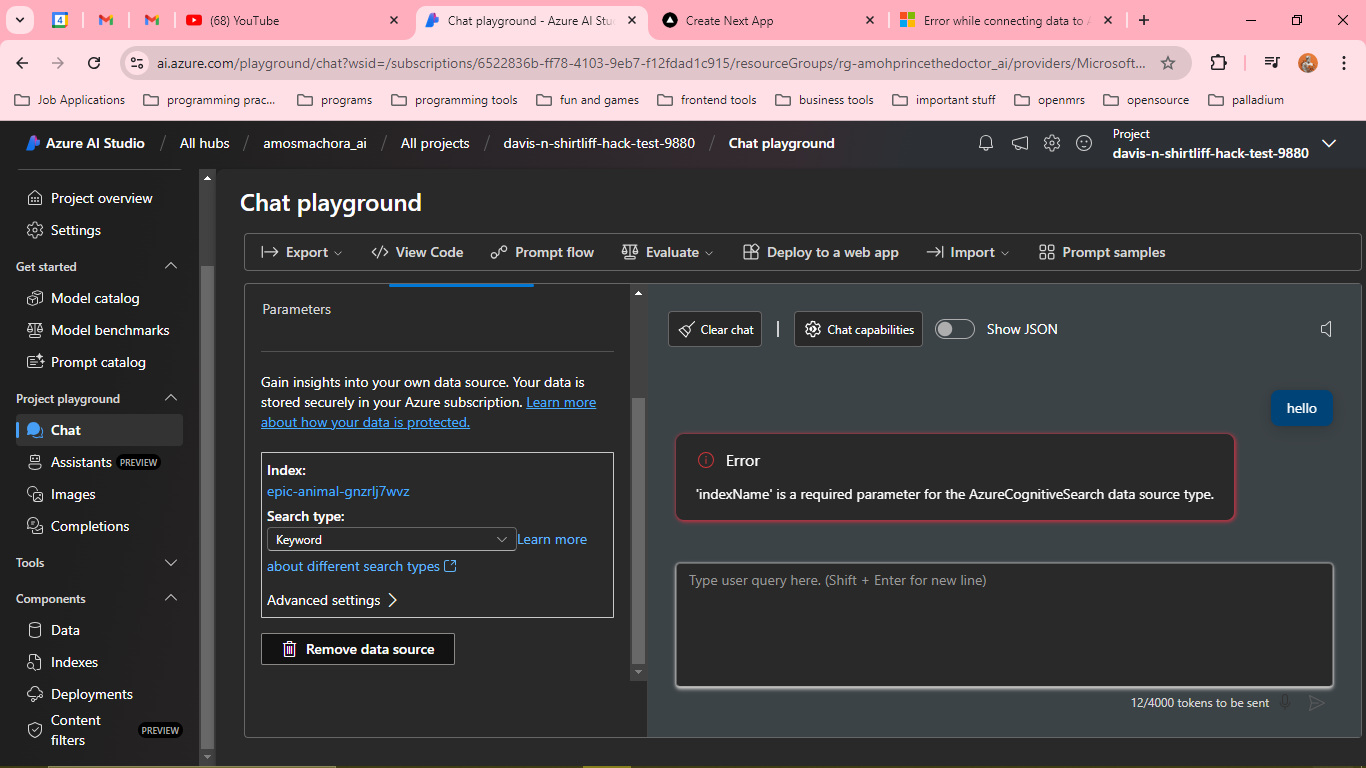Open Deployments under Components

(99, 694)
